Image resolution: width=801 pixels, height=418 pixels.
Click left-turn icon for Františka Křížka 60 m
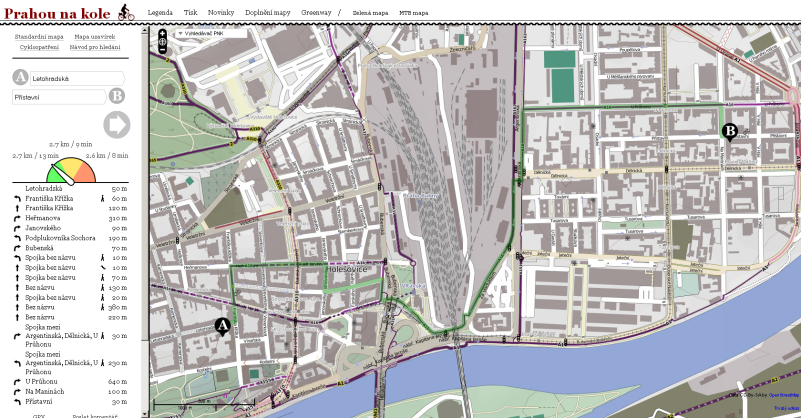point(17,198)
